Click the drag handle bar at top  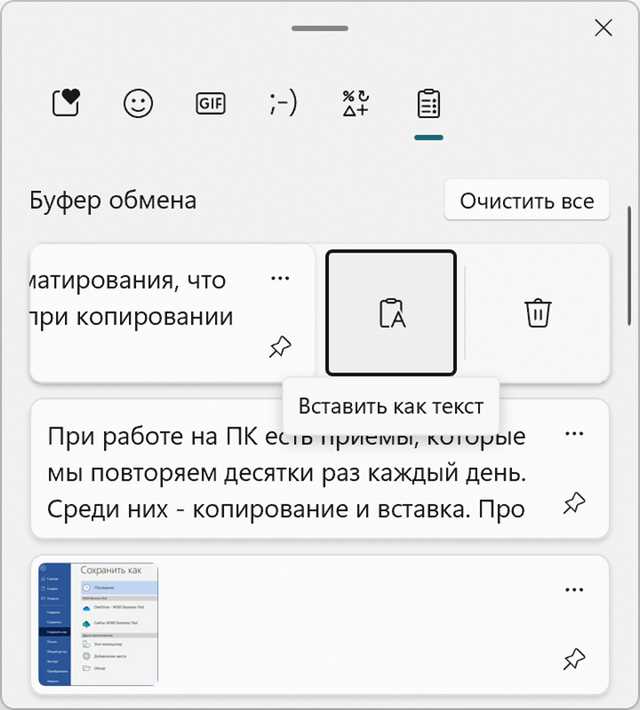coord(320,28)
